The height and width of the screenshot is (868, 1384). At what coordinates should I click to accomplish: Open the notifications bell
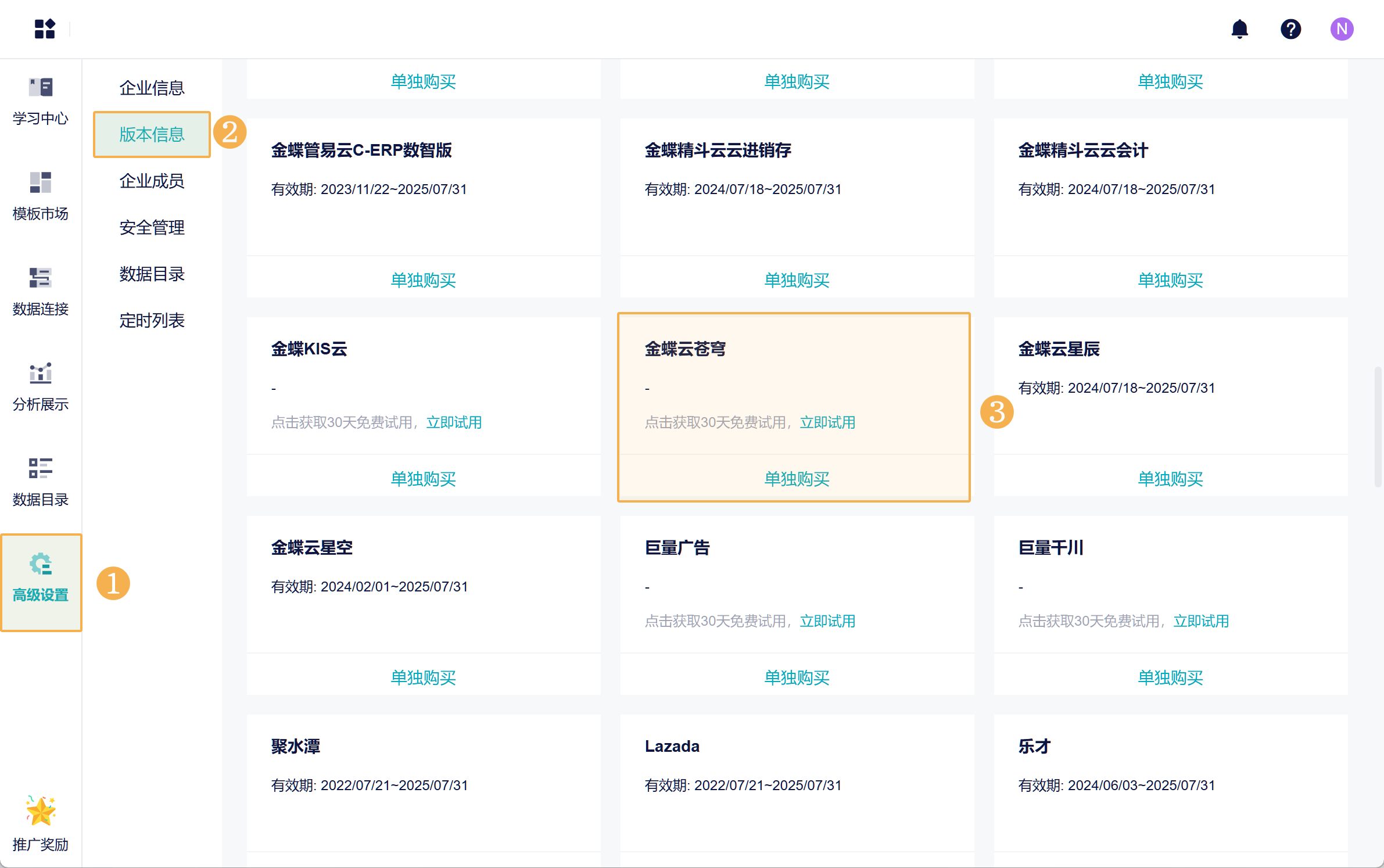point(1239,28)
